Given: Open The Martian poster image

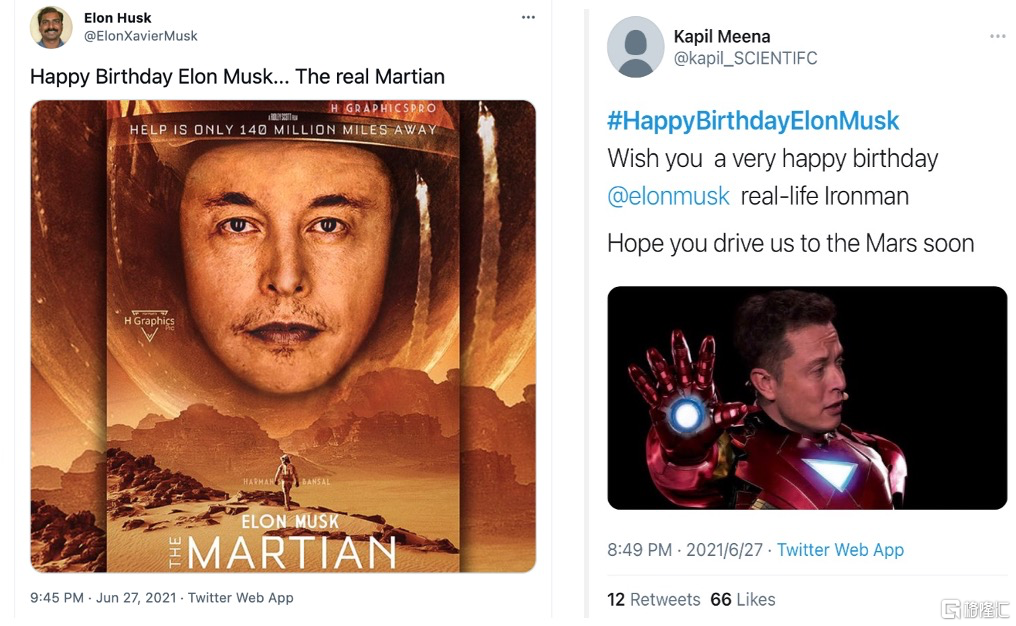Looking at the screenshot, I should coord(283,336).
